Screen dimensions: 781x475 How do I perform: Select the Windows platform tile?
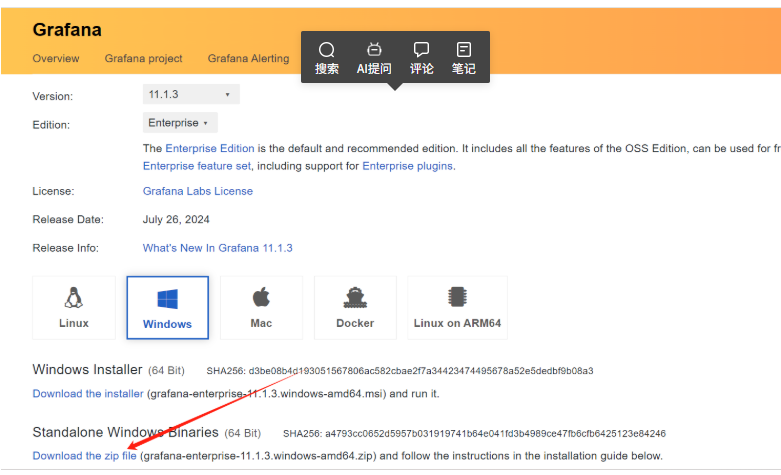[x=167, y=308]
